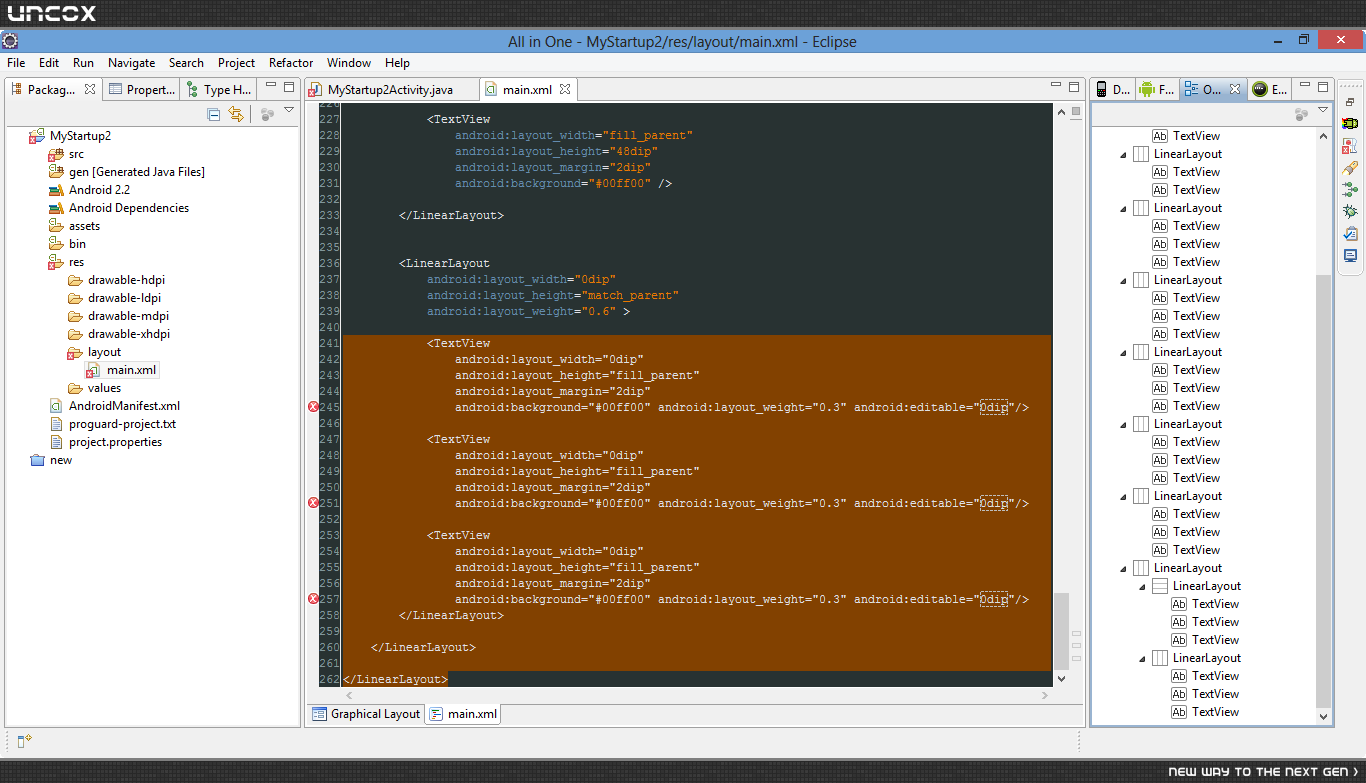Click the Restore icon atop right trim bar

pos(1350,101)
